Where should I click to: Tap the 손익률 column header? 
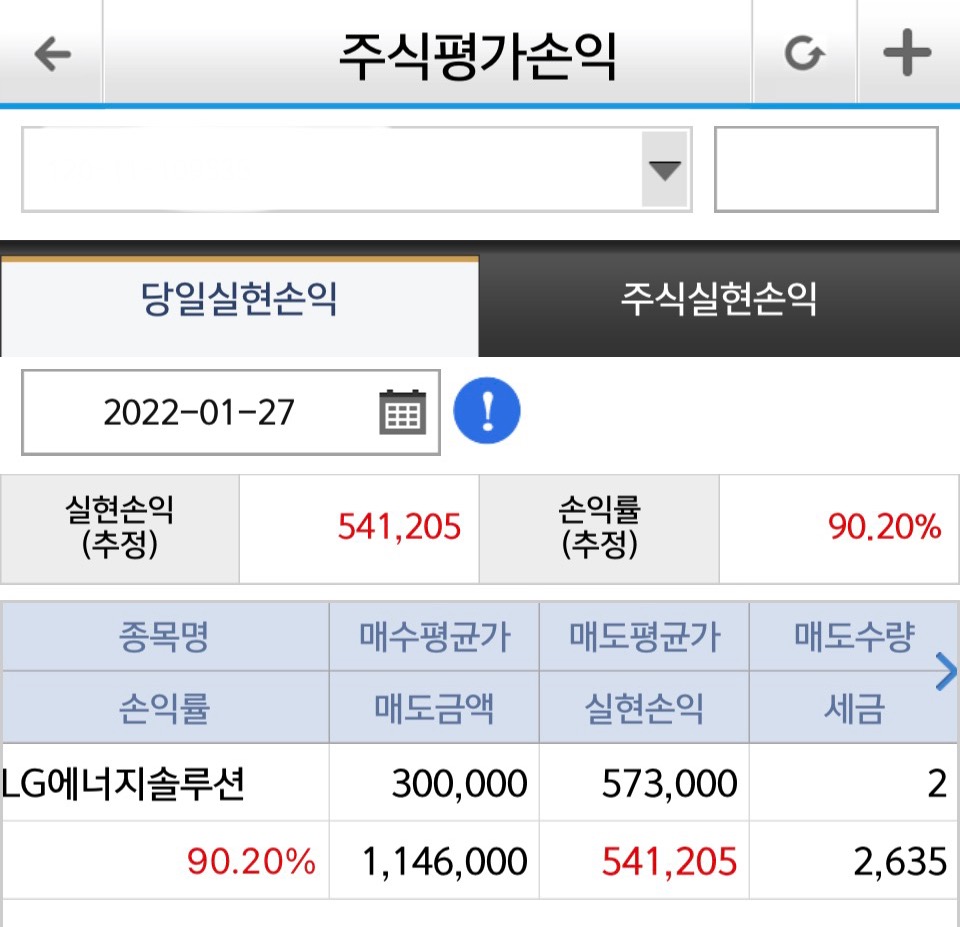tap(165, 708)
